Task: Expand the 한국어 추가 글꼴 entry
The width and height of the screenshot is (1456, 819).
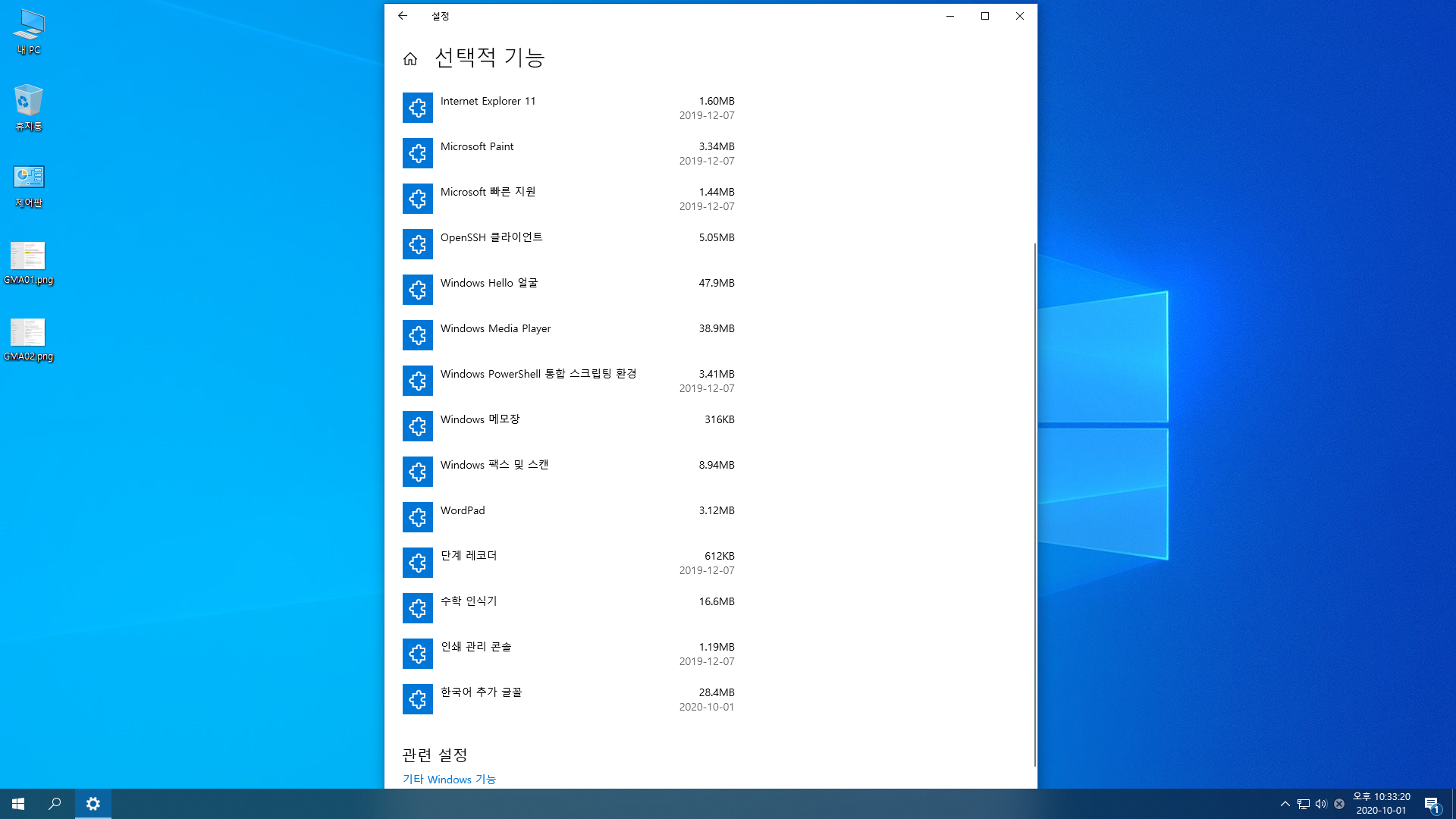Action: pos(481,692)
